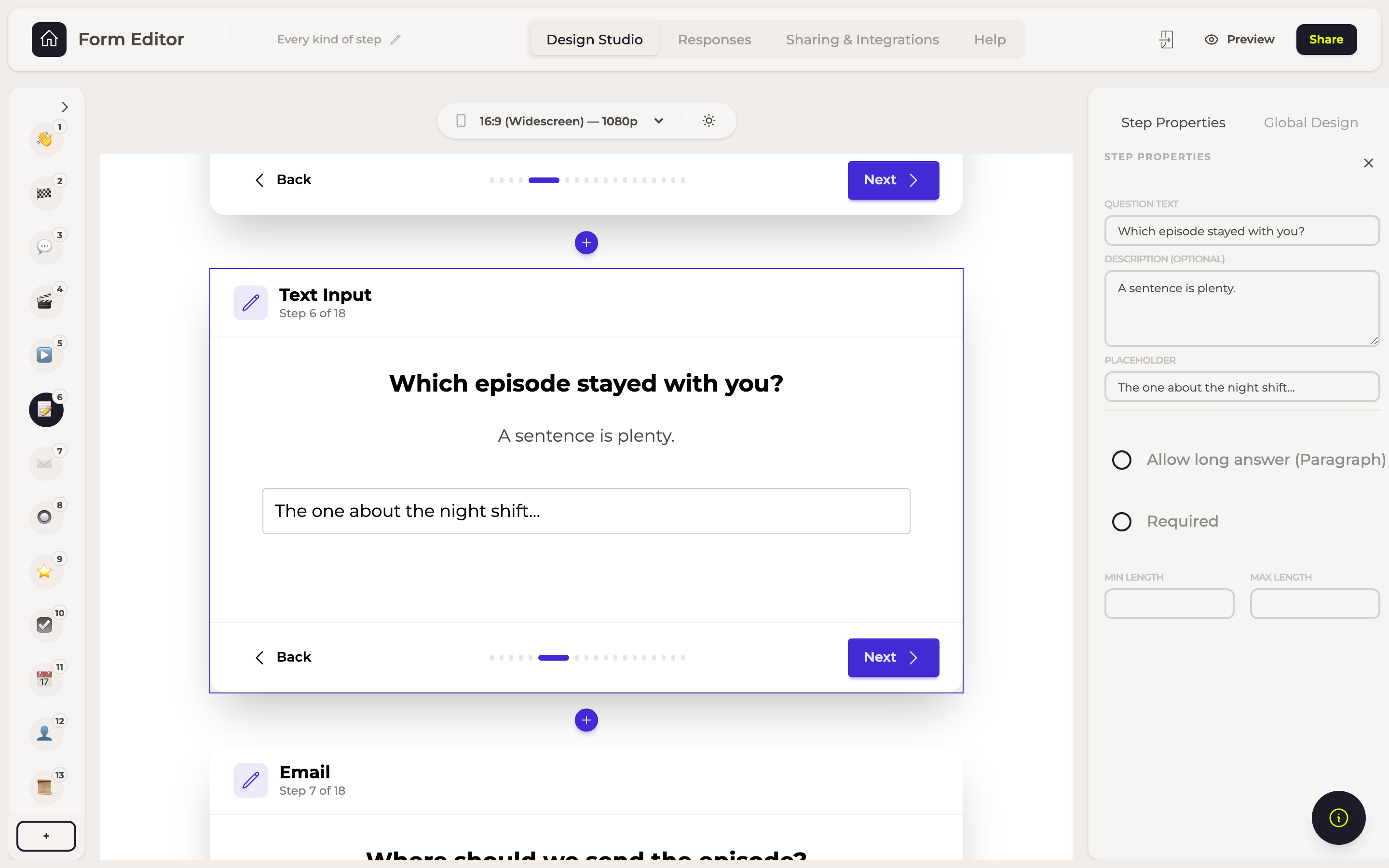Open the info help bubble
This screenshot has width=1389, height=868.
1338,817
